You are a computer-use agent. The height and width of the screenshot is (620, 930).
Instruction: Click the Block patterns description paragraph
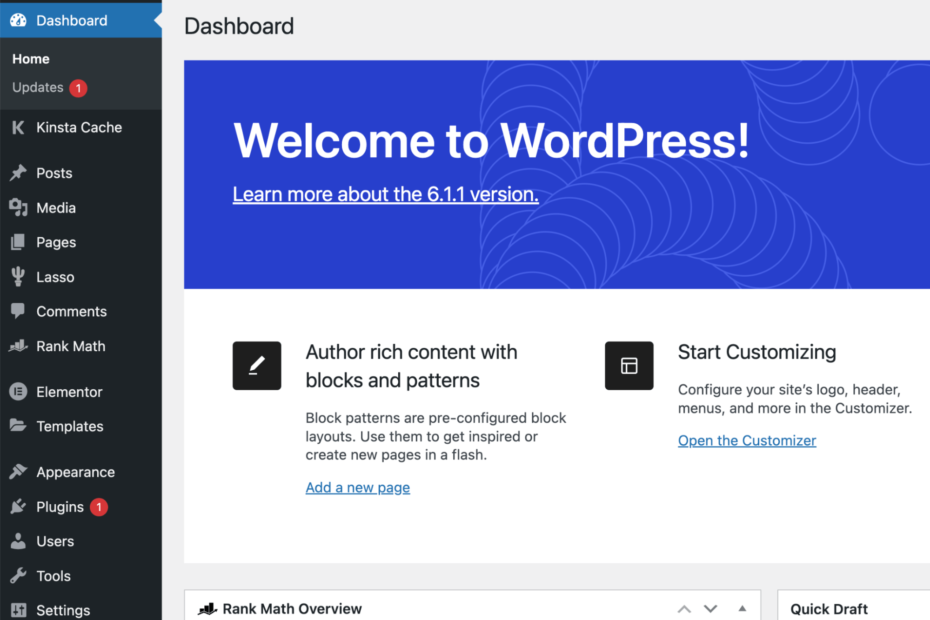[x=436, y=436]
